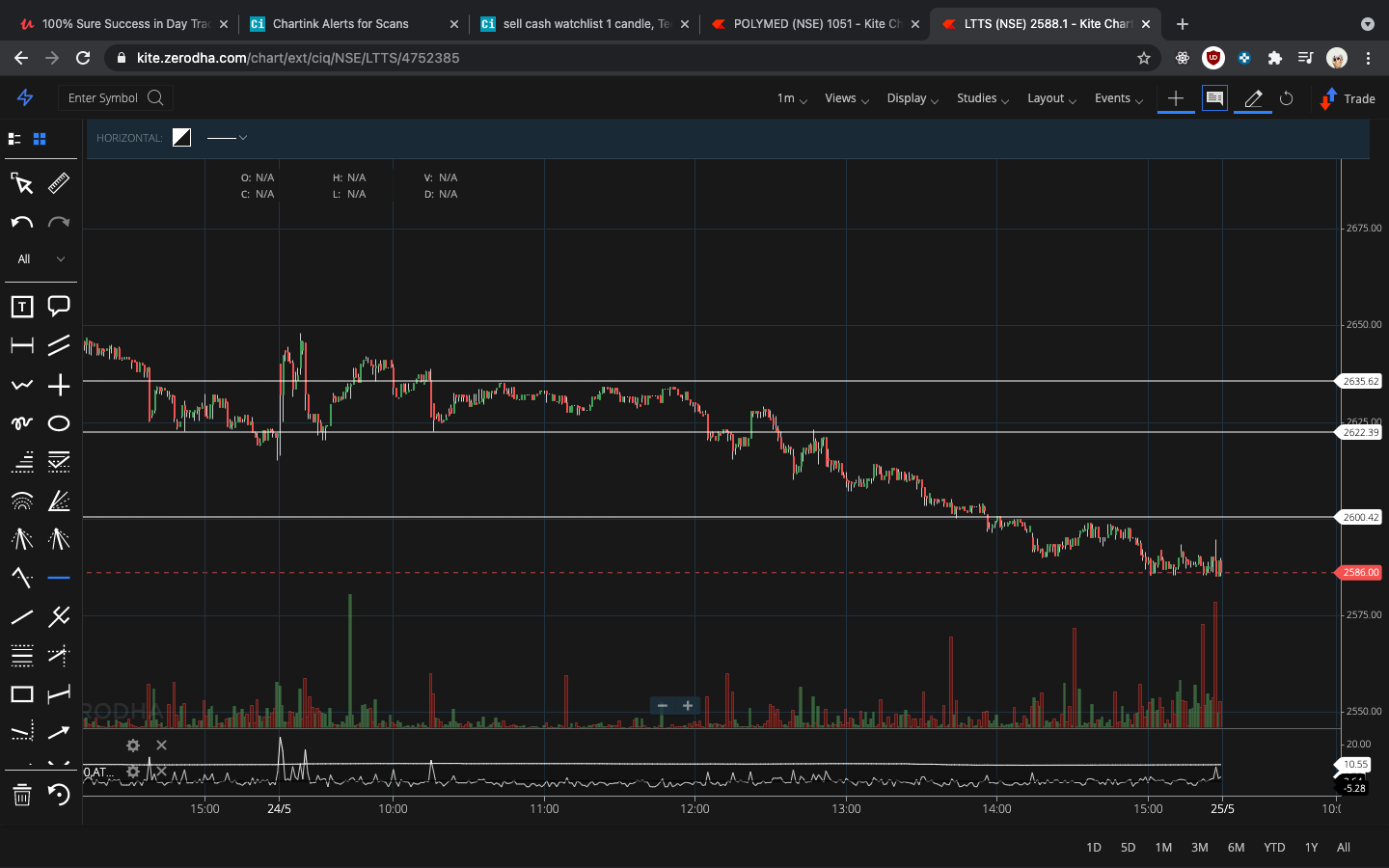This screenshot has height=868, width=1389.
Task: Open the 1m interval dropdown
Action: click(x=790, y=97)
